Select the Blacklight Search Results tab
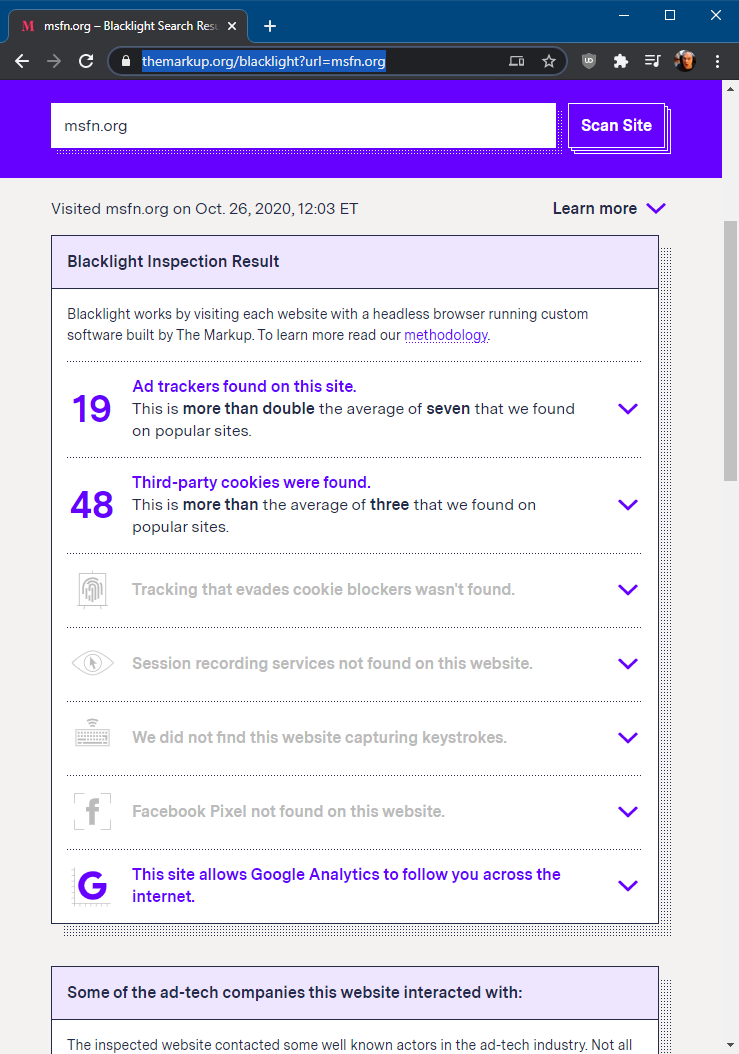739x1054 pixels. pyautogui.click(x=125, y=26)
